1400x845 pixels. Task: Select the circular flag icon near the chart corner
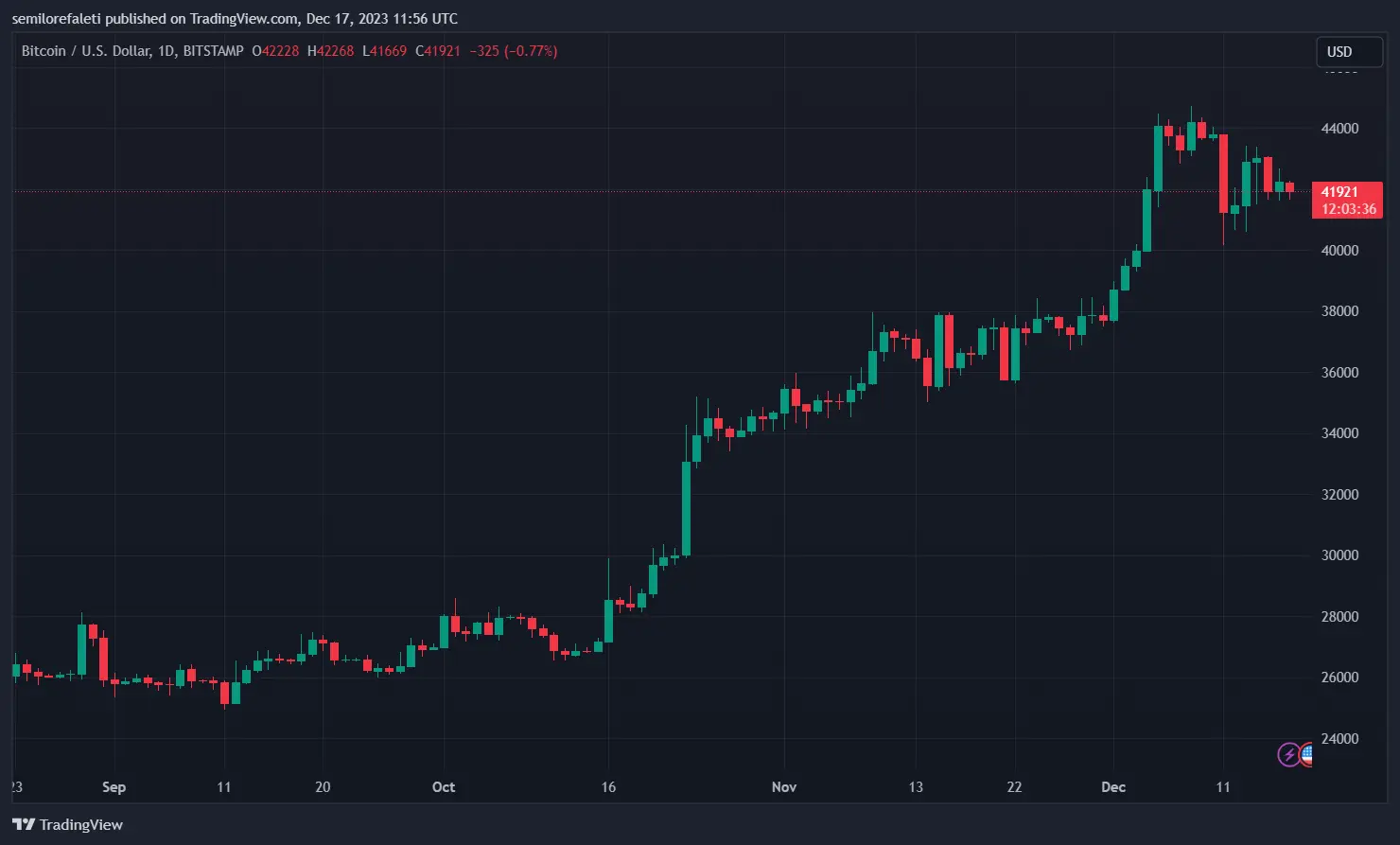coord(1306,756)
